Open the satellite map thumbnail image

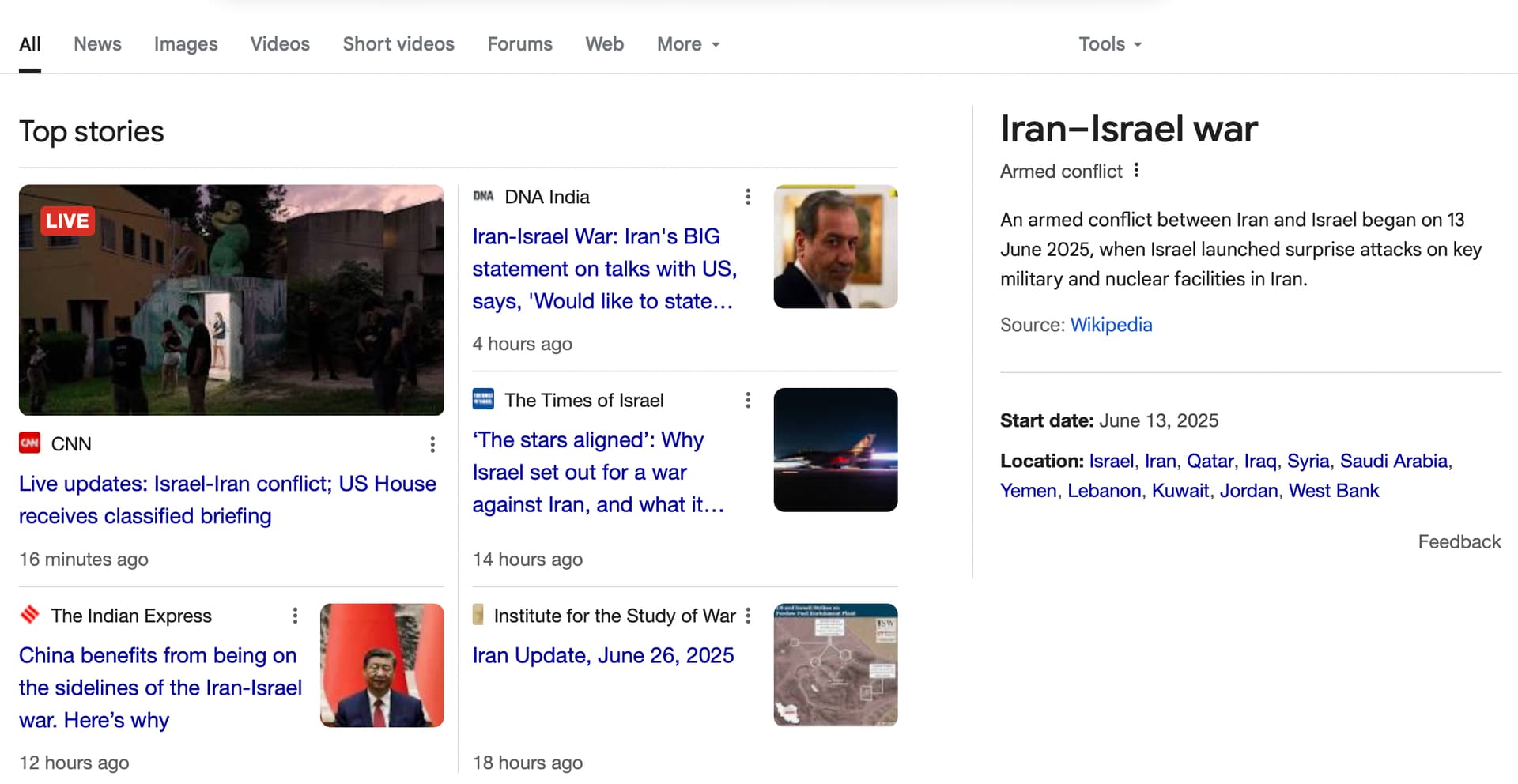pos(836,665)
